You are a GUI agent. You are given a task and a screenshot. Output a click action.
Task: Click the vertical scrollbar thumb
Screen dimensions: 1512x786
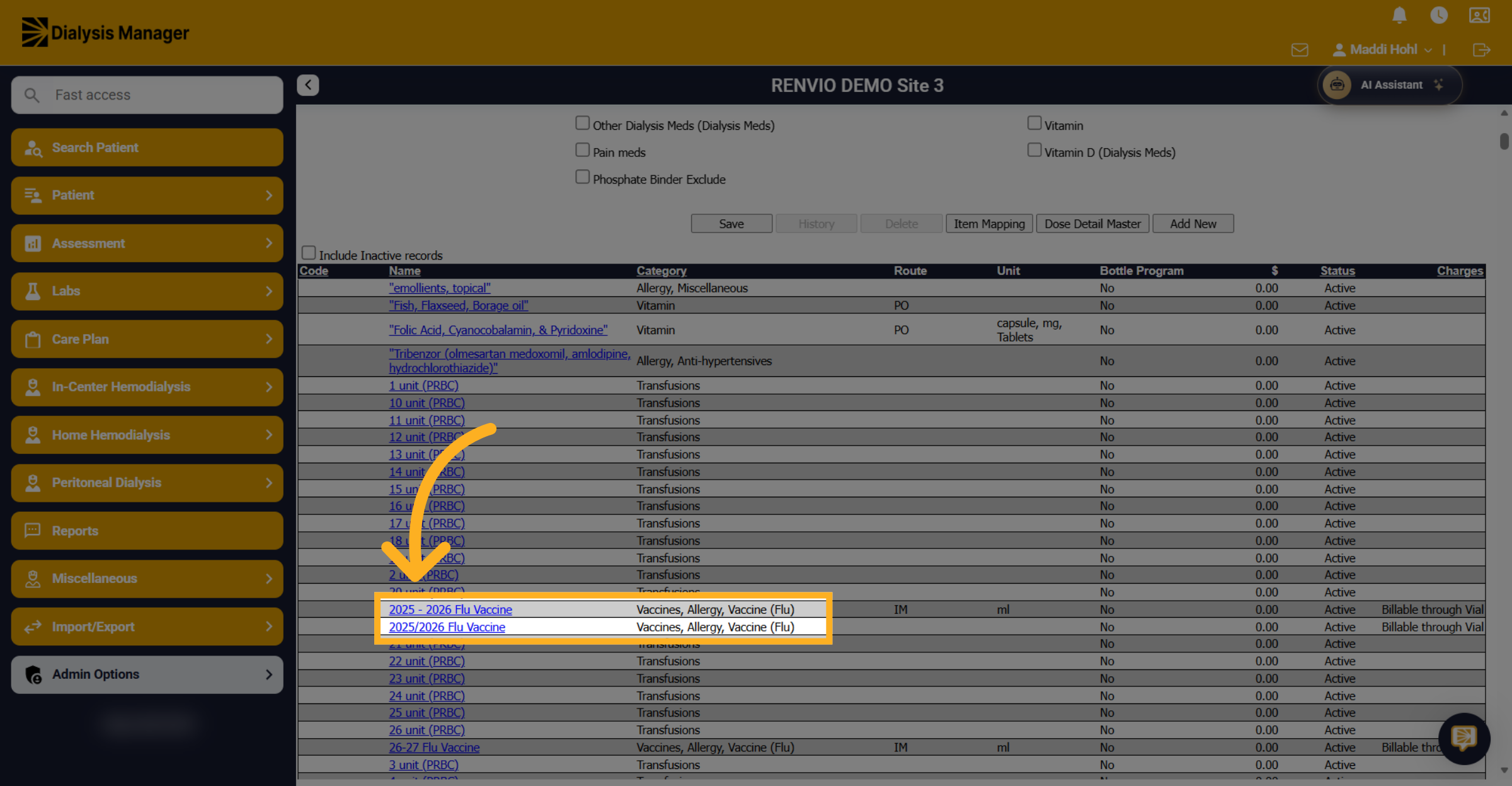[x=1504, y=141]
